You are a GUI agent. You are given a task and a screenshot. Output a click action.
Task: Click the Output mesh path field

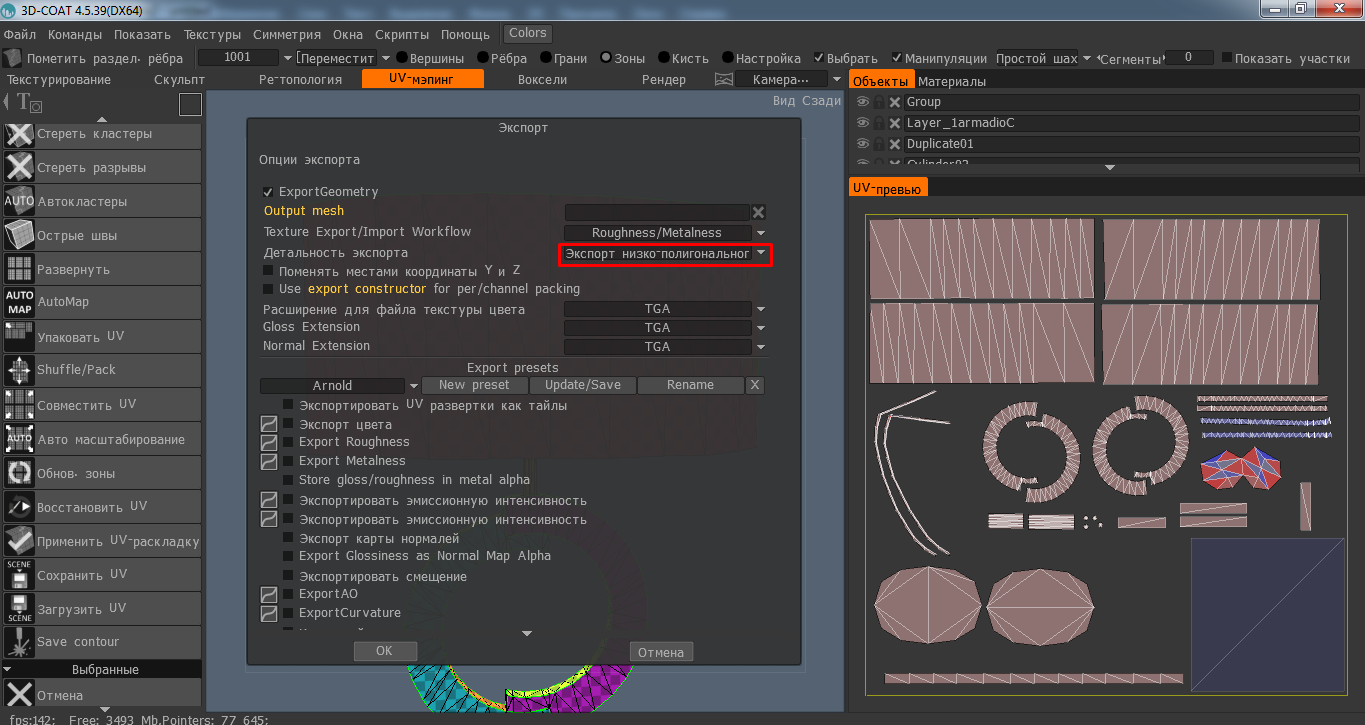pyautogui.click(x=657, y=212)
